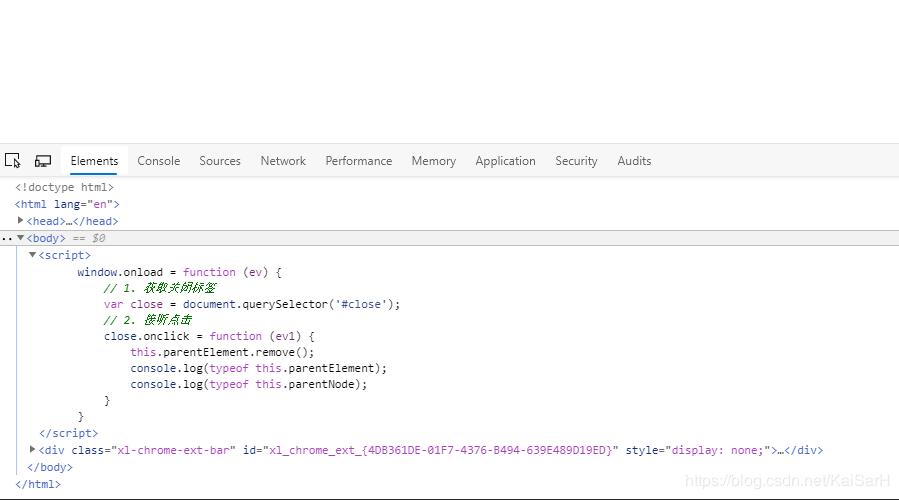This screenshot has height=500, width=899.
Task: Click the close.onclick function line
Action: point(209,336)
